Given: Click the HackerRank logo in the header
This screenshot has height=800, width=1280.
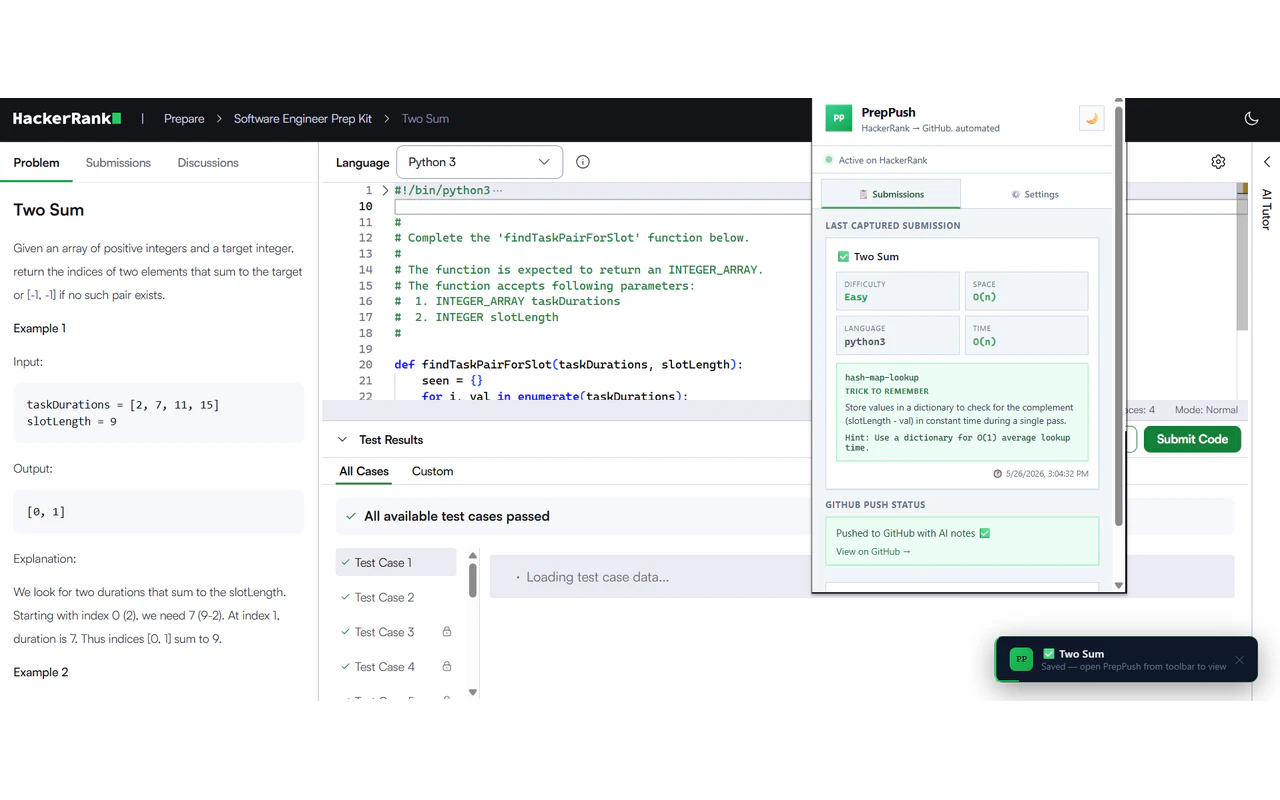Looking at the screenshot, I should pos(67,119).
